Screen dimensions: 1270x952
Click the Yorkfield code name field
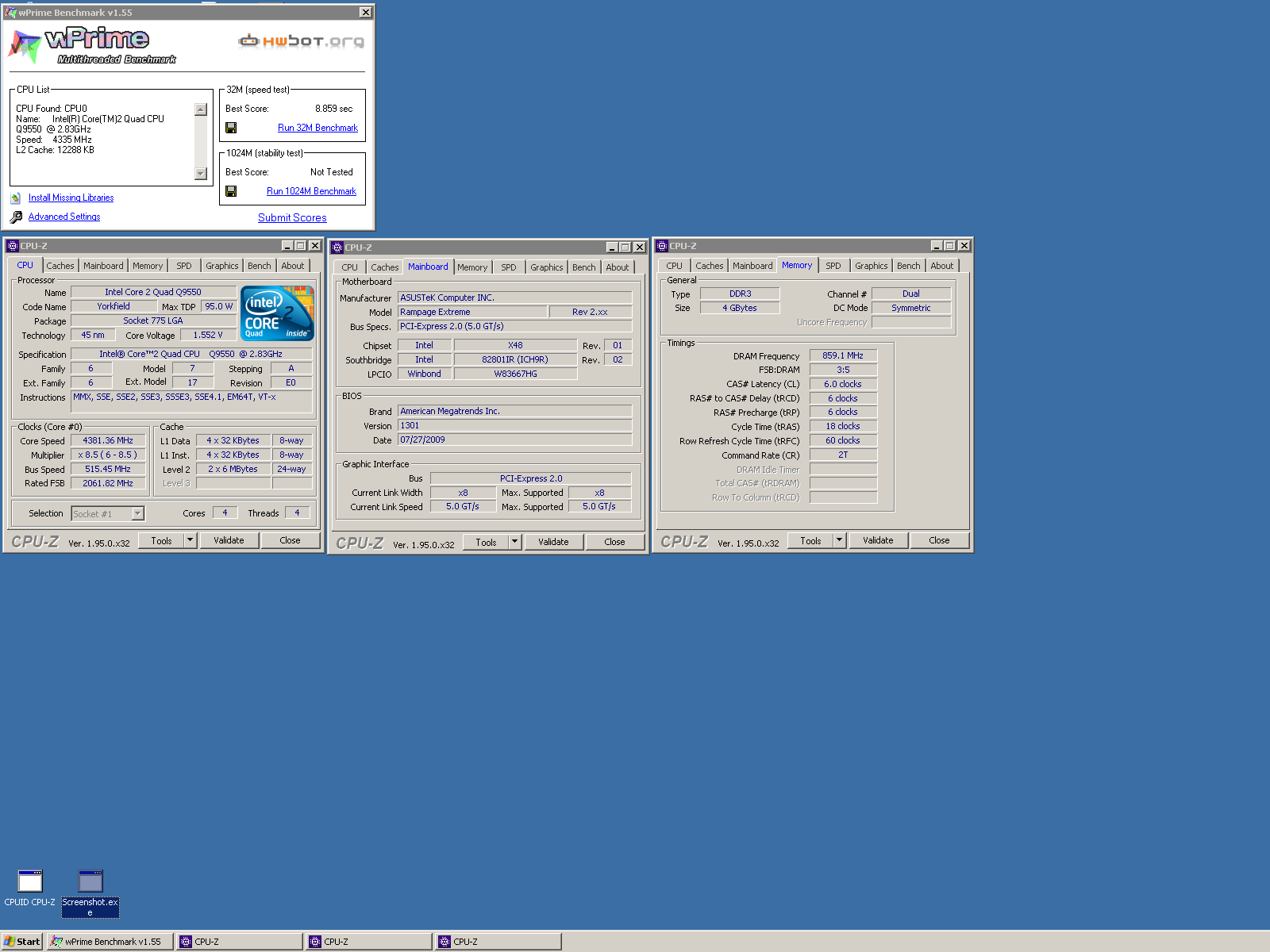point(114,306)
